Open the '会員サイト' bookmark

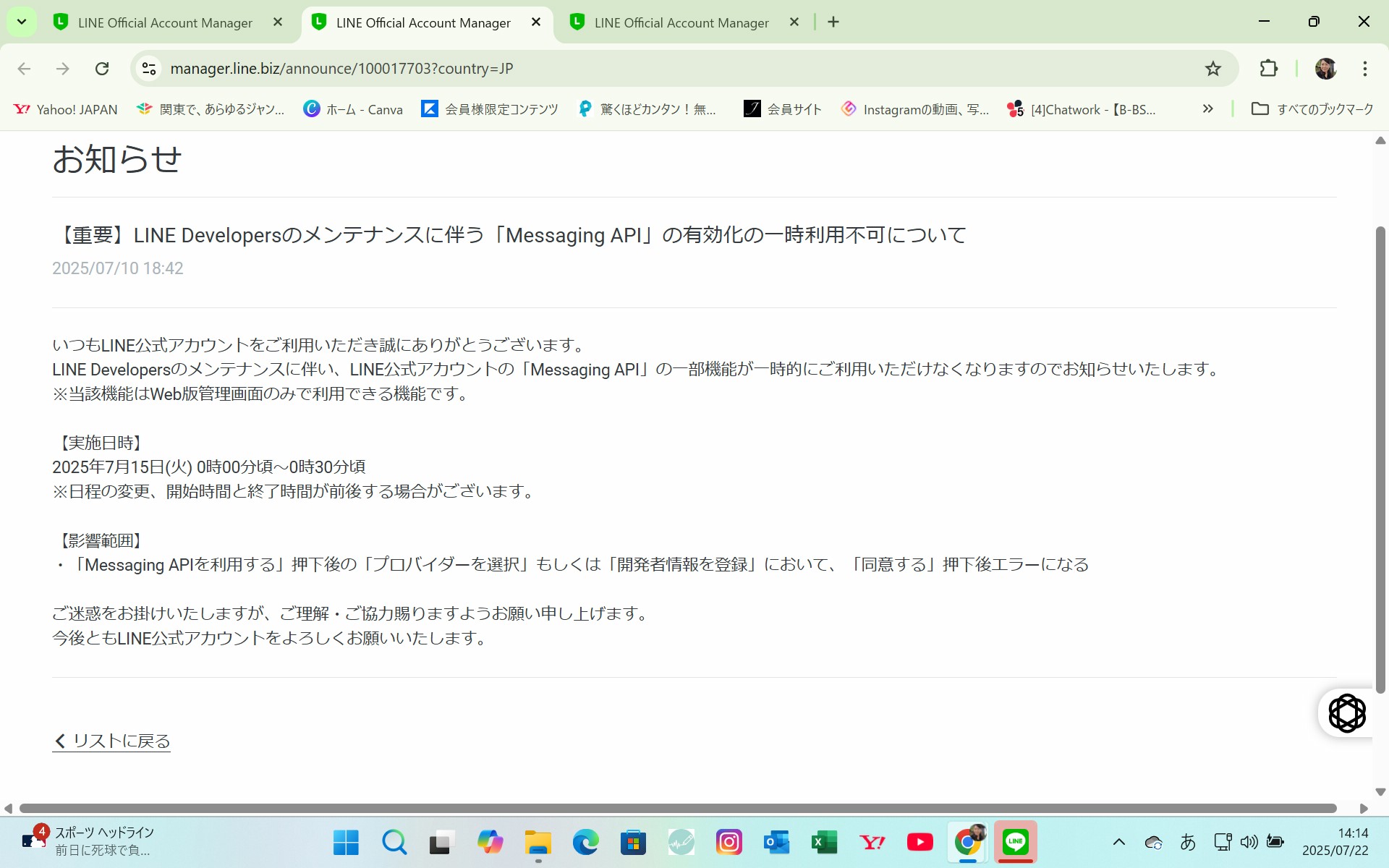pos(783,109)
